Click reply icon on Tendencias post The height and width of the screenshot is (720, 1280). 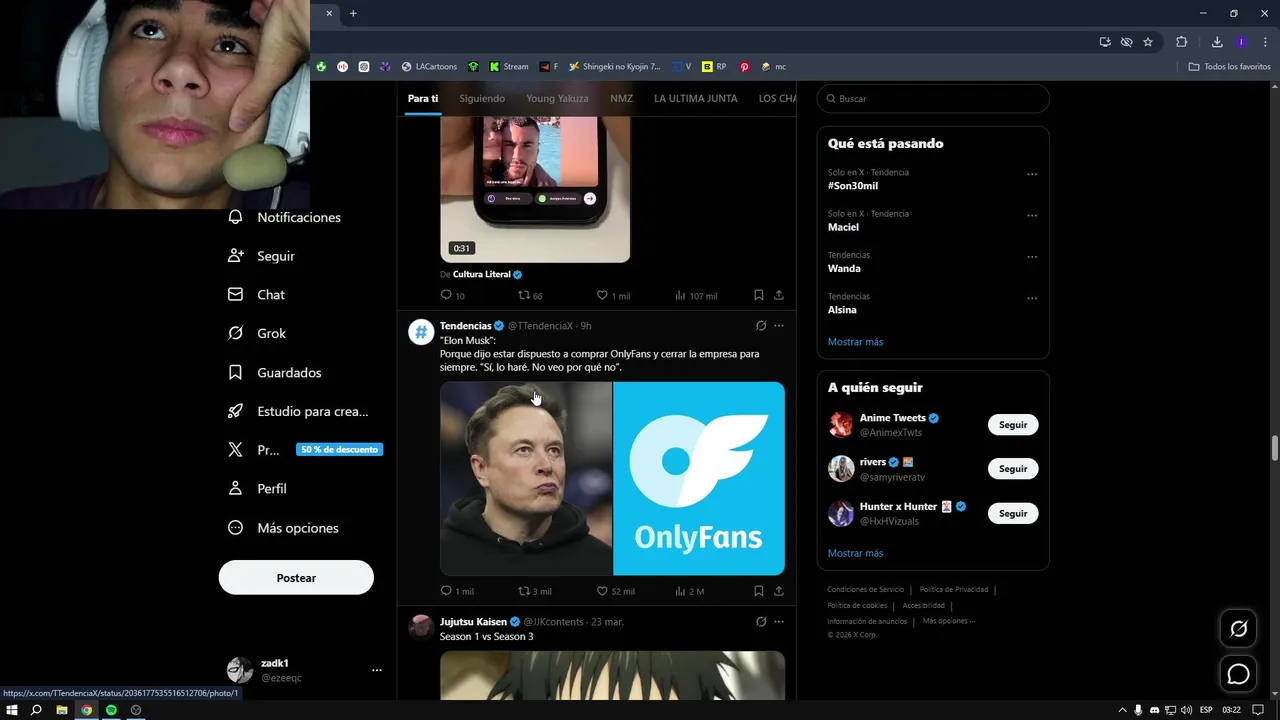pos(446,591)
